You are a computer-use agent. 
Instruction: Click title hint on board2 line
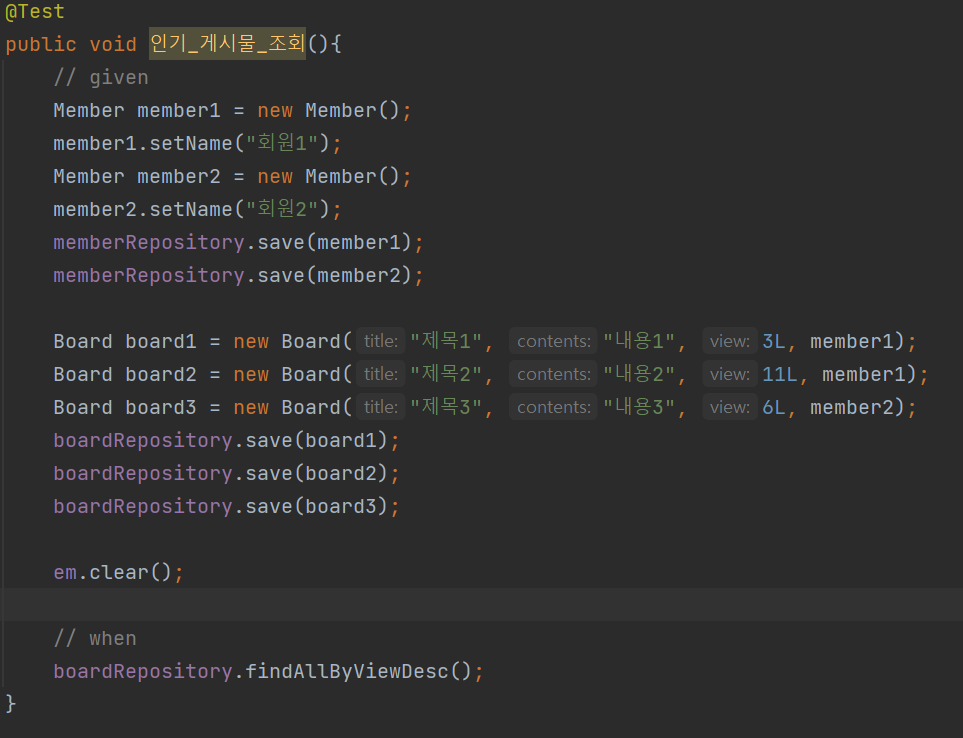(381, 375)
